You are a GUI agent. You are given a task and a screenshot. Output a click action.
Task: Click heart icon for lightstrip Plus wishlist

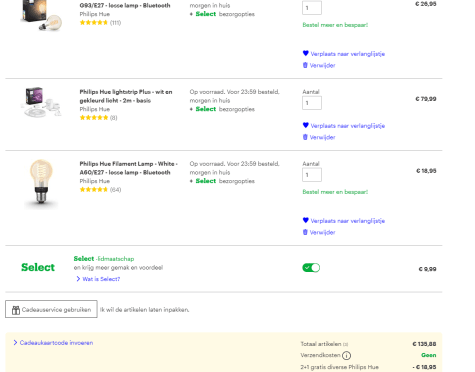305,125
